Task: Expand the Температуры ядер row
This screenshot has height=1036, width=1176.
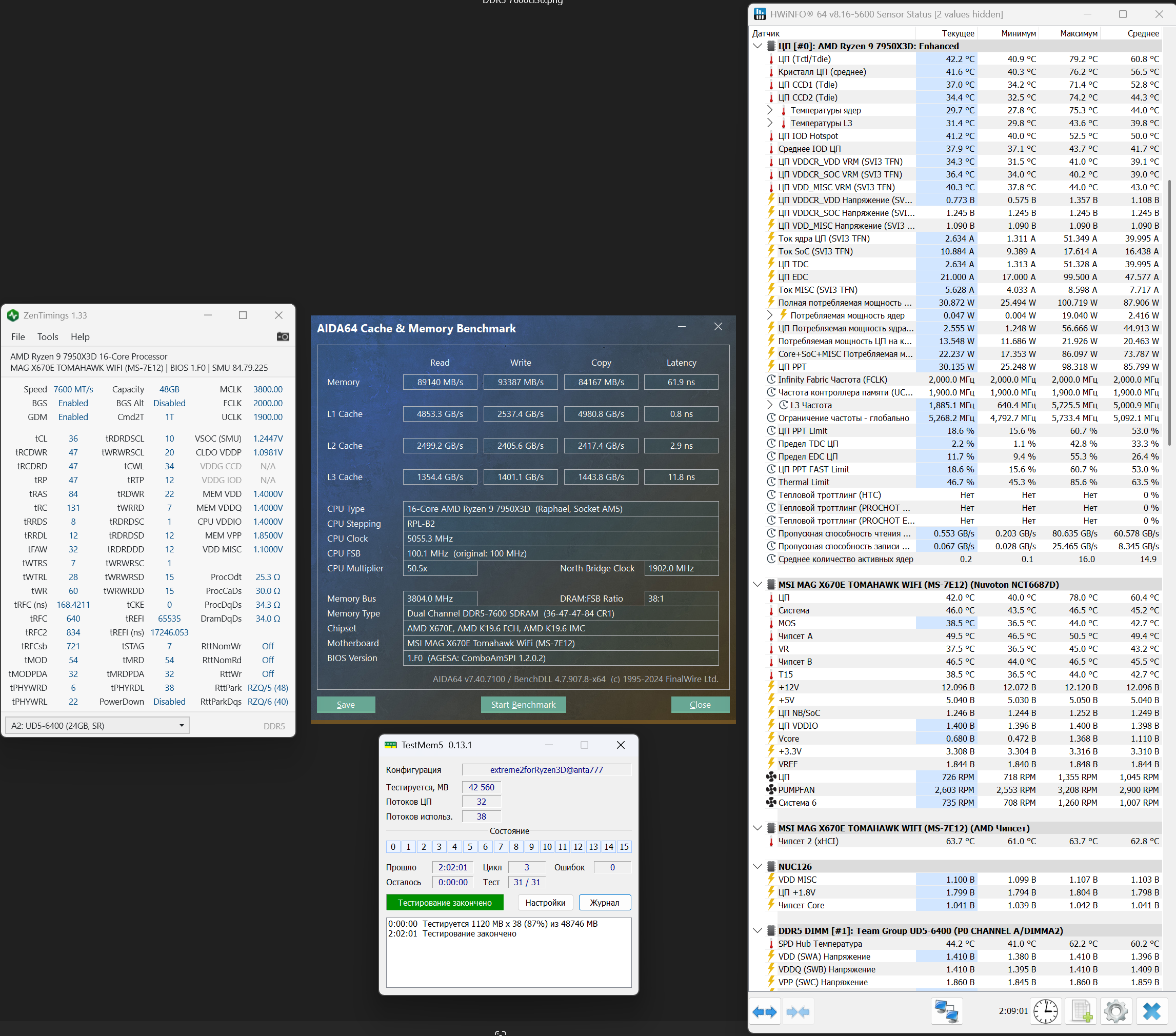Action: (x=770, y=110)
